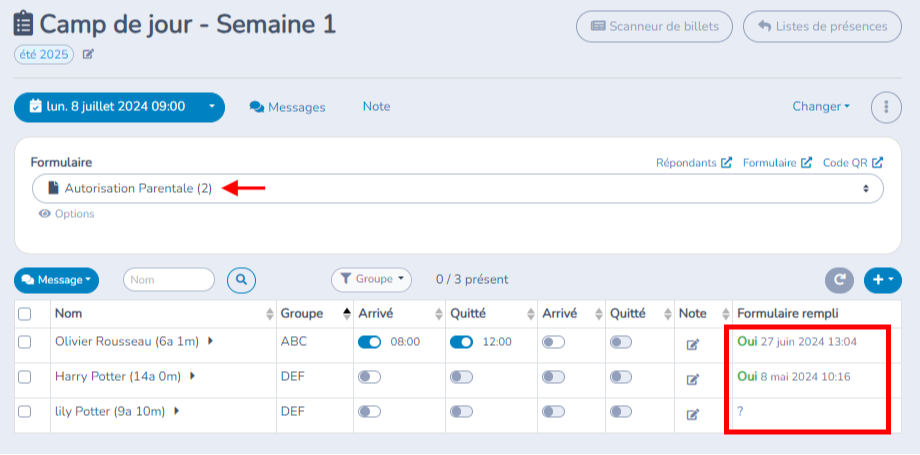
Task: Toggle Olivier Rousseau's second Arrivé switch
Action: (x=553, y=342)
